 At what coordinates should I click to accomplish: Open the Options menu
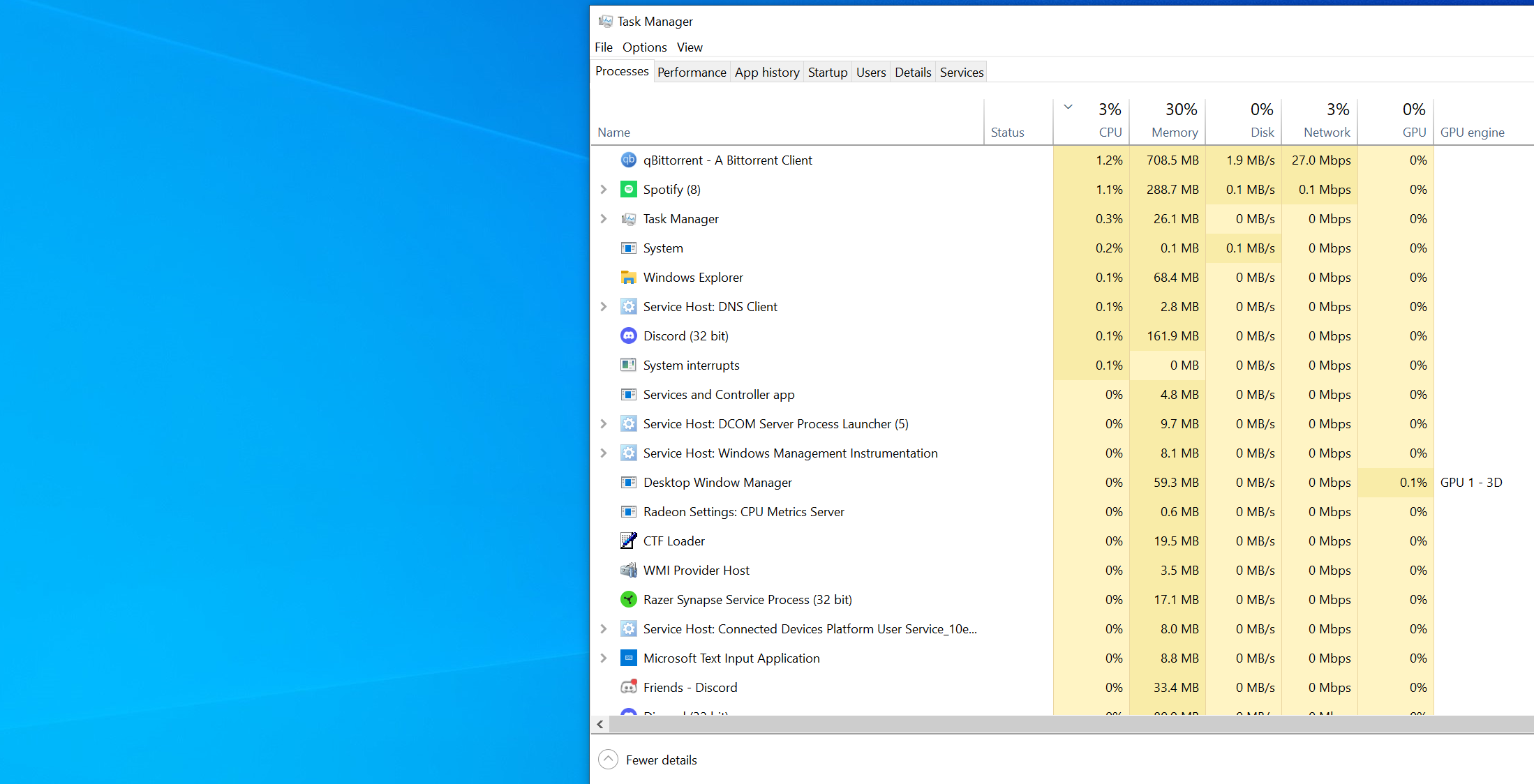644,47
